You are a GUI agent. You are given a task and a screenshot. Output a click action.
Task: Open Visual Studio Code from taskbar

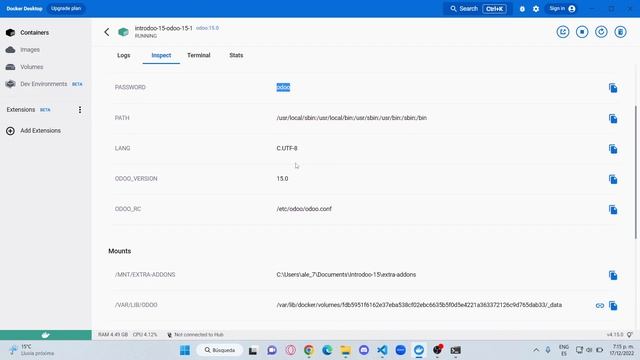(382, 350)
